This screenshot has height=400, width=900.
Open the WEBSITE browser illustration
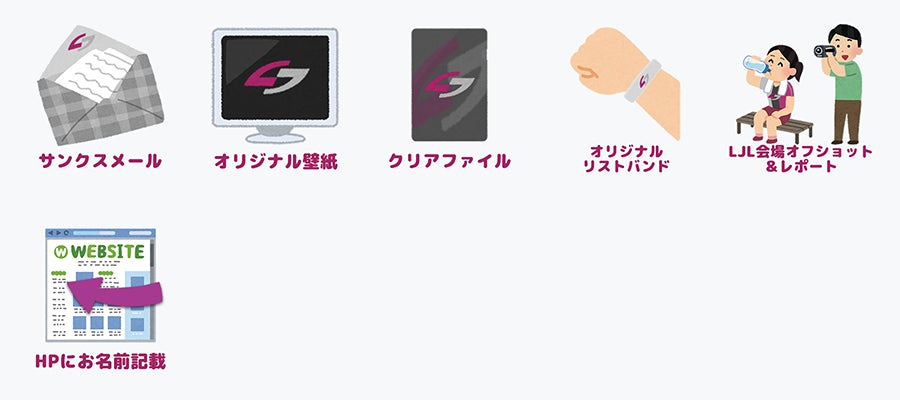coord(100,285)
